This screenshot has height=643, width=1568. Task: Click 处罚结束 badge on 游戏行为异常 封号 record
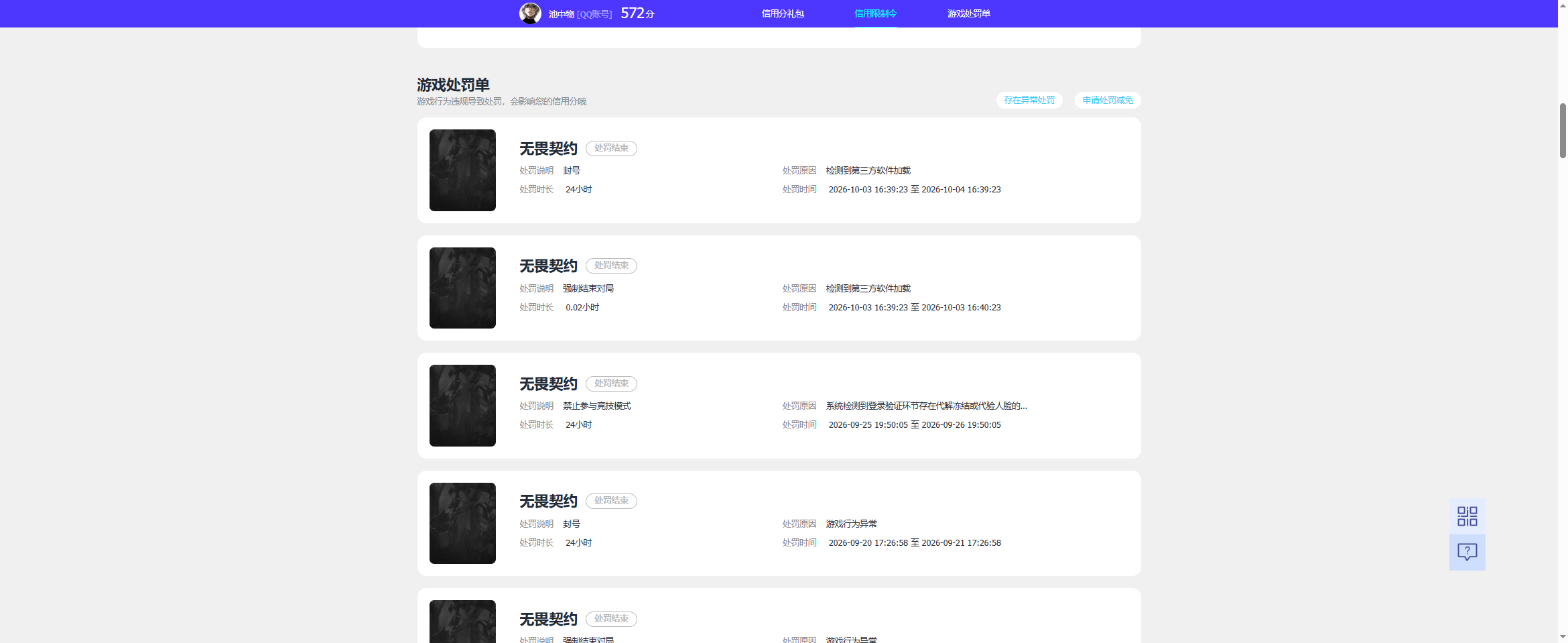point(611,501)
